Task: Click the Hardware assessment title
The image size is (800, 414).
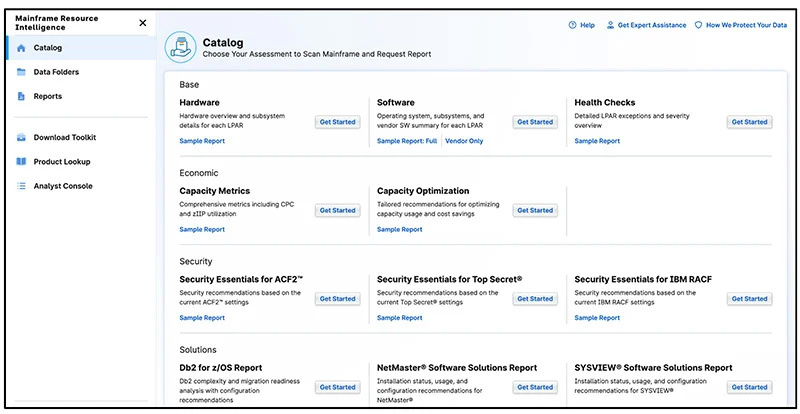Action: [199, 103]
